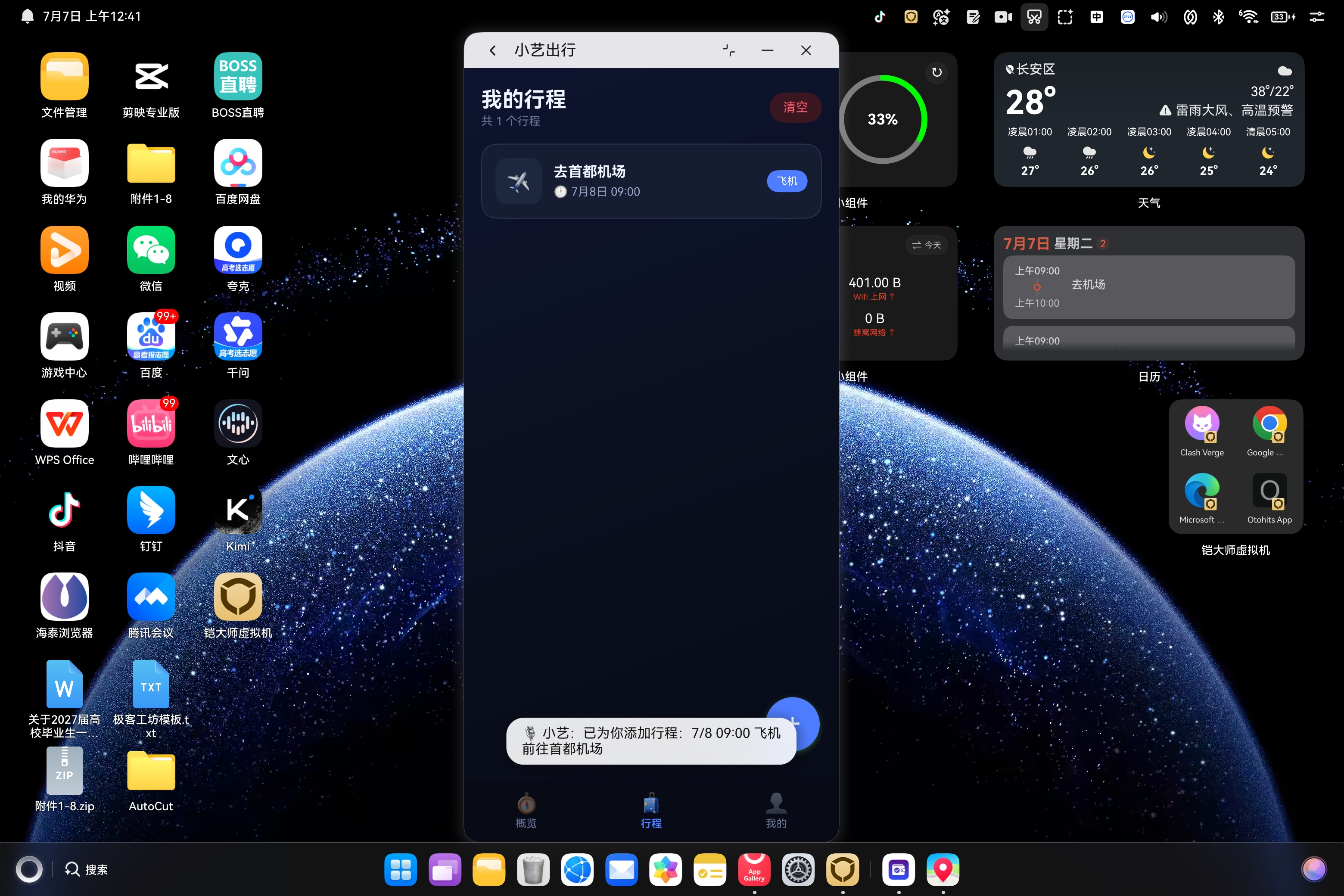This screenshot has width=1344, height=896.
Task: Open 我的华为 desktop icon
Action: point(64,163)
